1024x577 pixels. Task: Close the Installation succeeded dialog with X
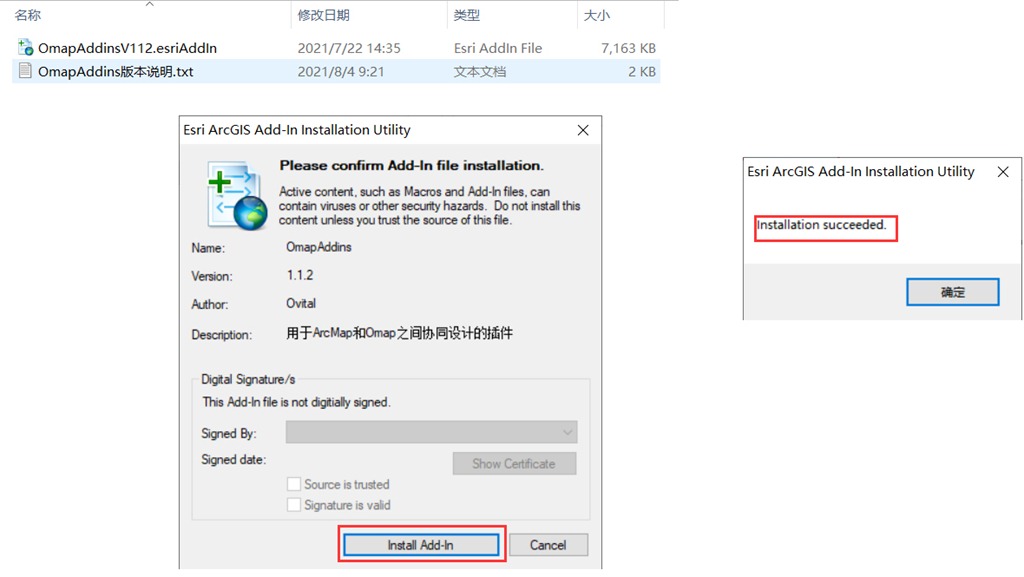click(x=1003, y=172)
